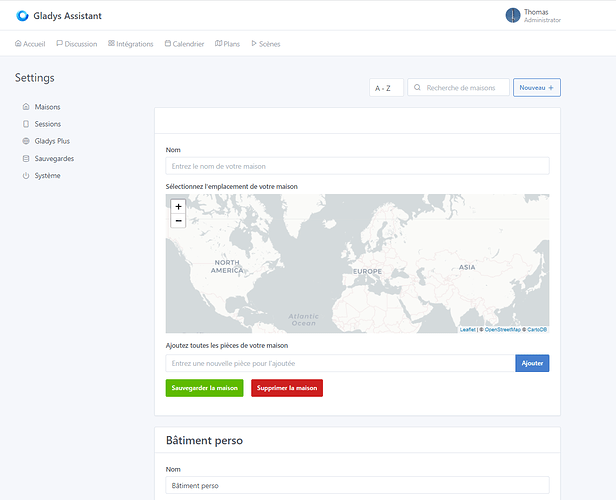Select Système in the settings sidebar
This screenshot has height=500, width=616.
42,176
